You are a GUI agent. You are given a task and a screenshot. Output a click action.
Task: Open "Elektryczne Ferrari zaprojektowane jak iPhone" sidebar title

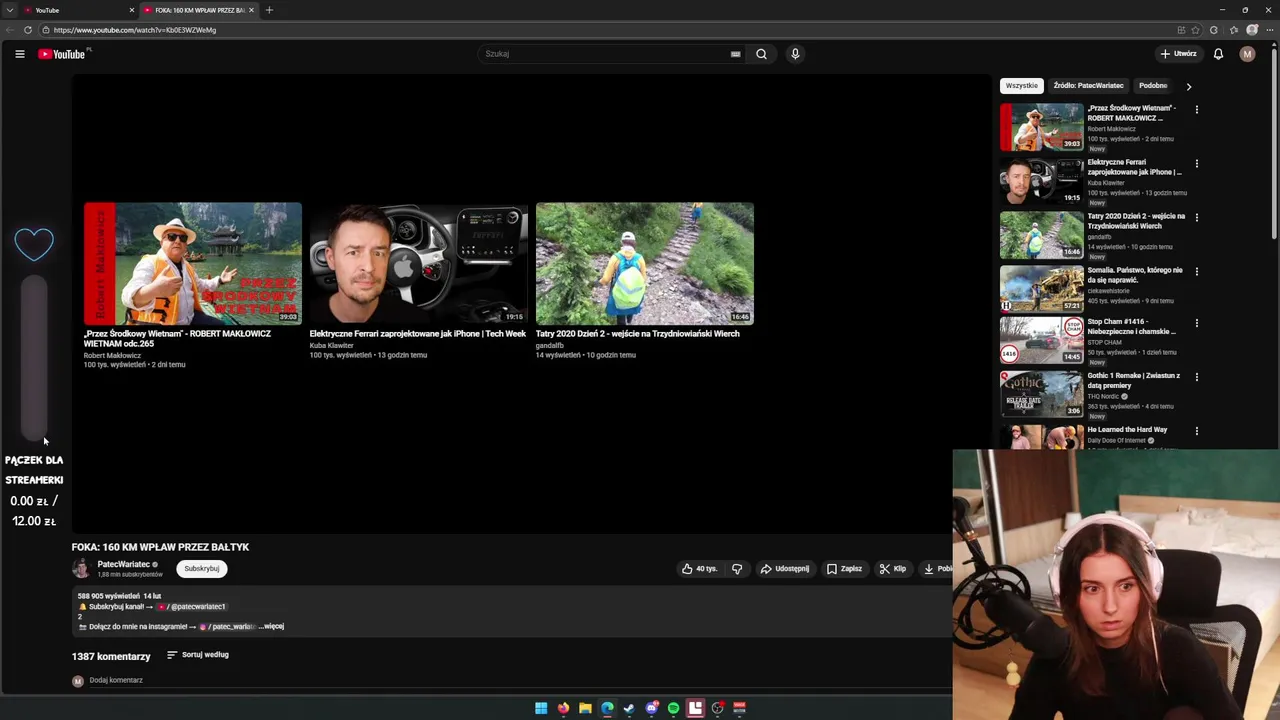[x=1134, y=167]
